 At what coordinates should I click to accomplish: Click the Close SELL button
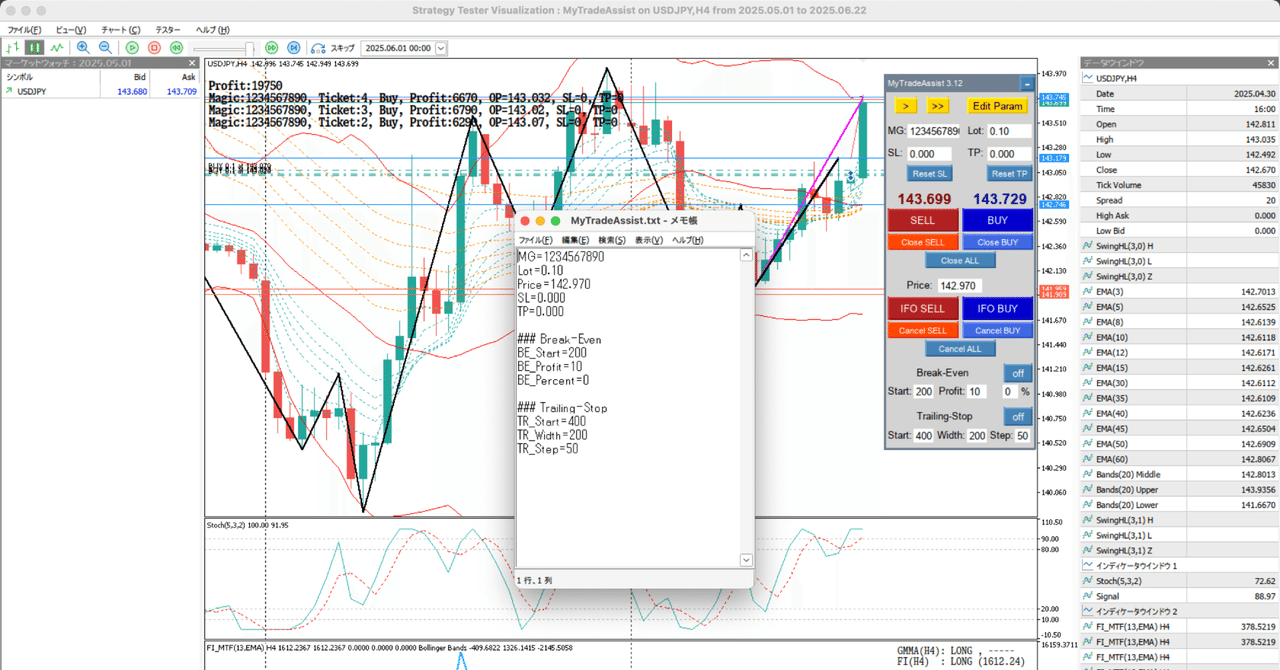tap(922, 242)
